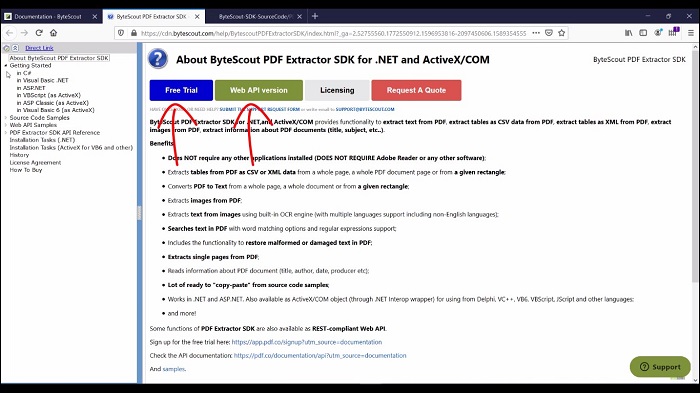Expand the Source Code Samples node
This screenshot has width=700, height=393.
point(6,118)
